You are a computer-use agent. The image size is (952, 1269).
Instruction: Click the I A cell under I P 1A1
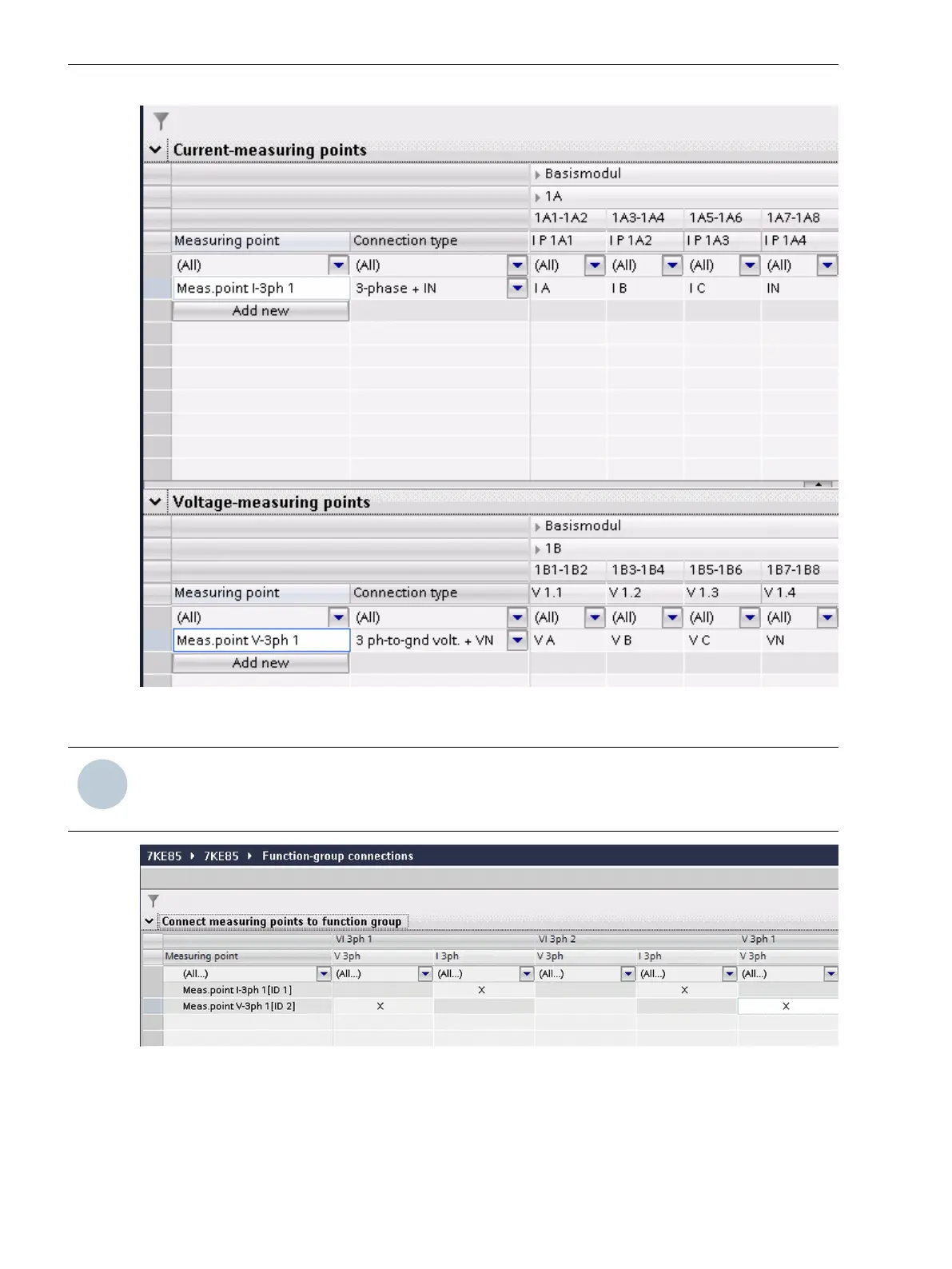click(x=568, y=288)
